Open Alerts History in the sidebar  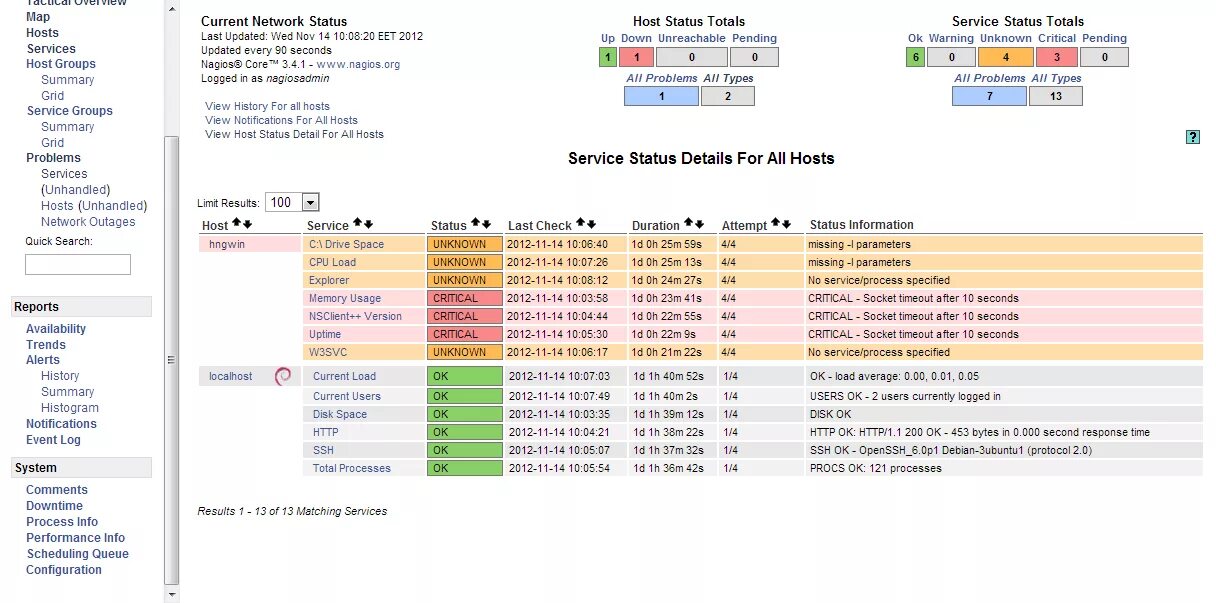60,376
